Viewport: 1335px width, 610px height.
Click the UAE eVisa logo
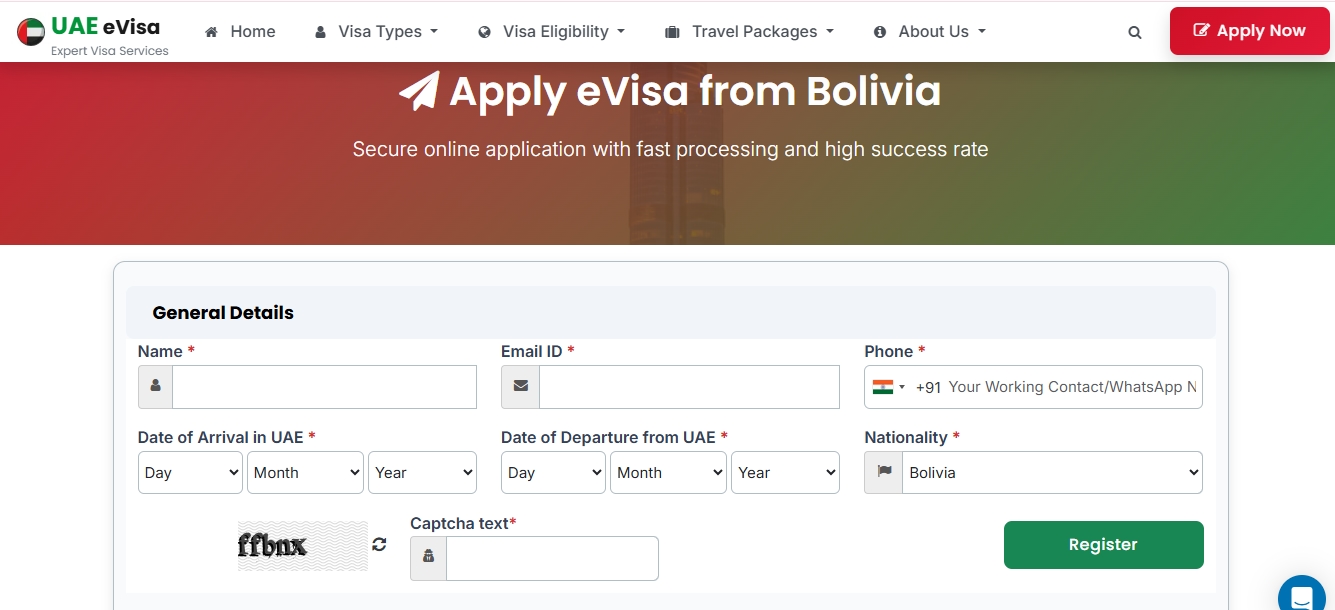(93, 34)
